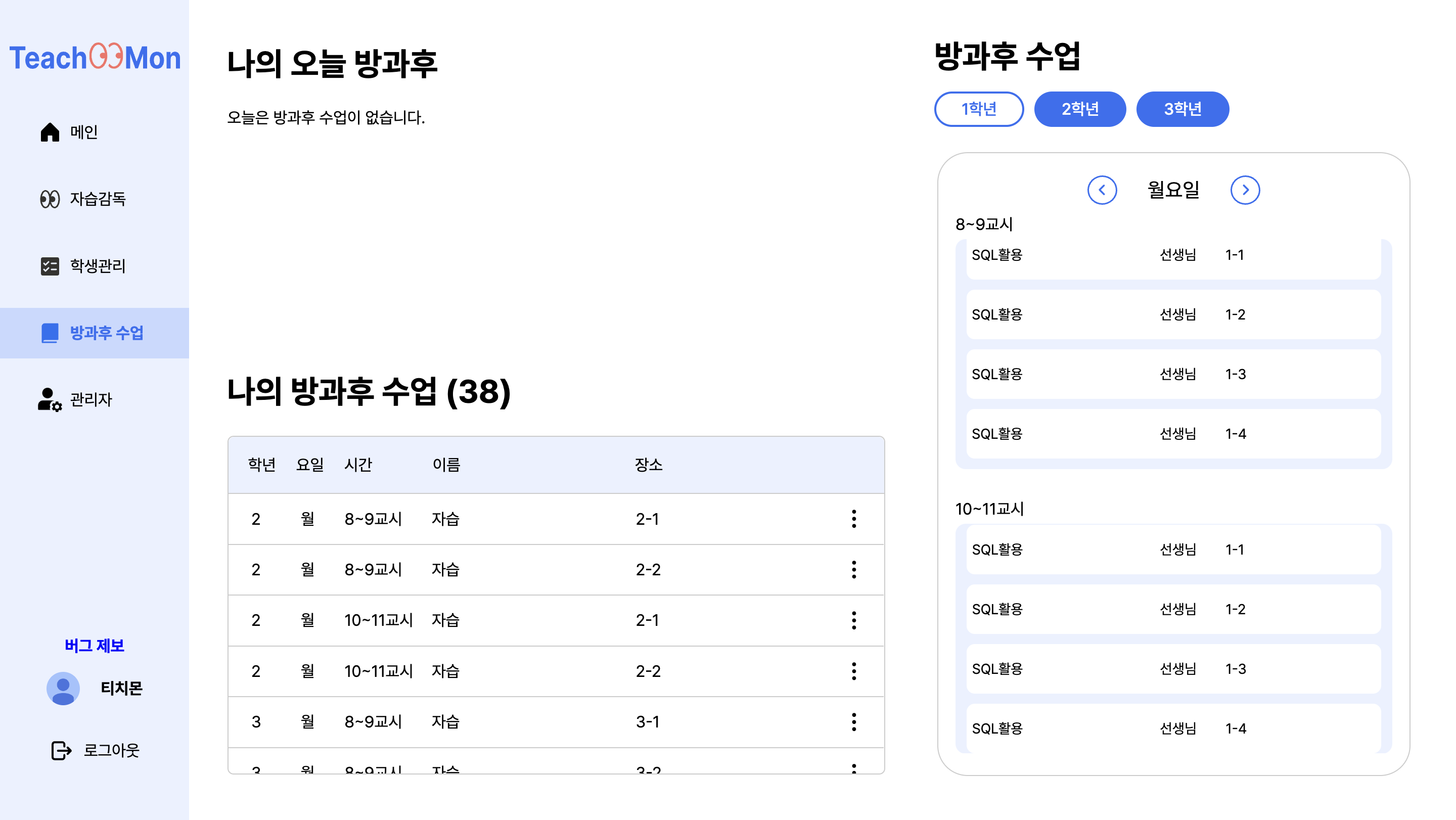This screenshot has height=820, width=1456.
Task: Select the 3학년 grade filter
Action: pos(1182,109)
